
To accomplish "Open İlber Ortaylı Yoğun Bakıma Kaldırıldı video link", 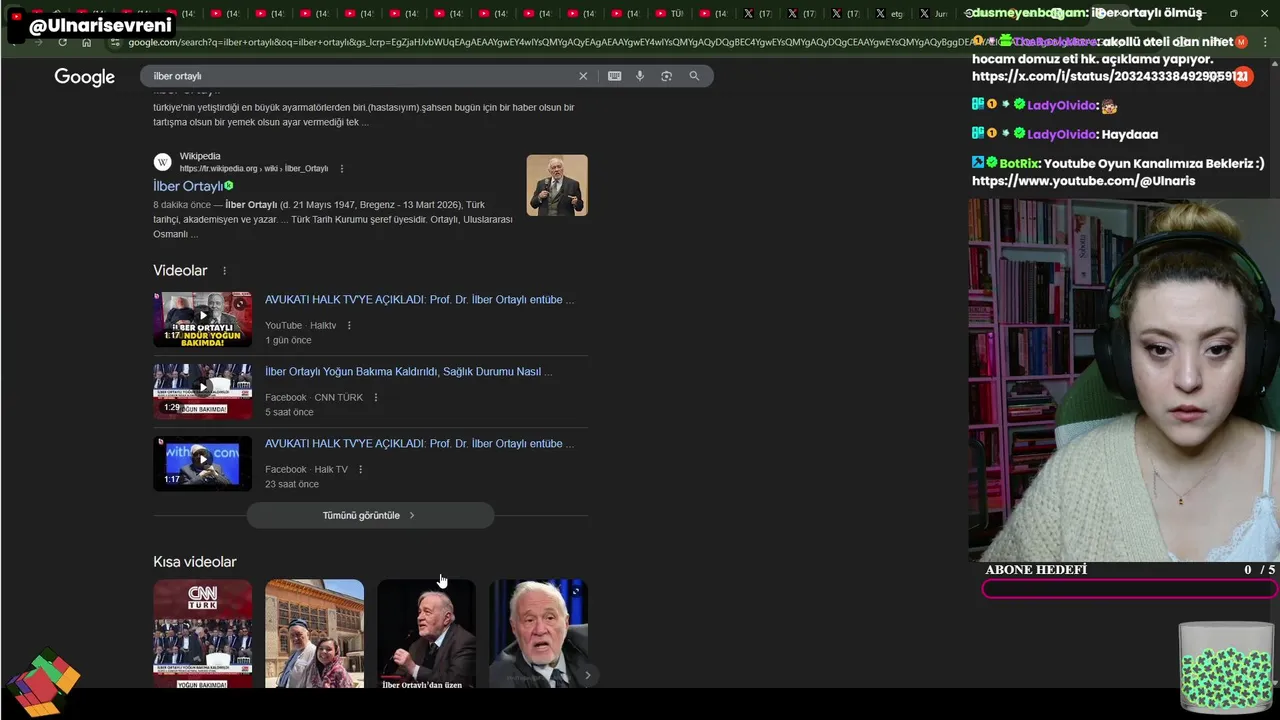I will 408,371.
